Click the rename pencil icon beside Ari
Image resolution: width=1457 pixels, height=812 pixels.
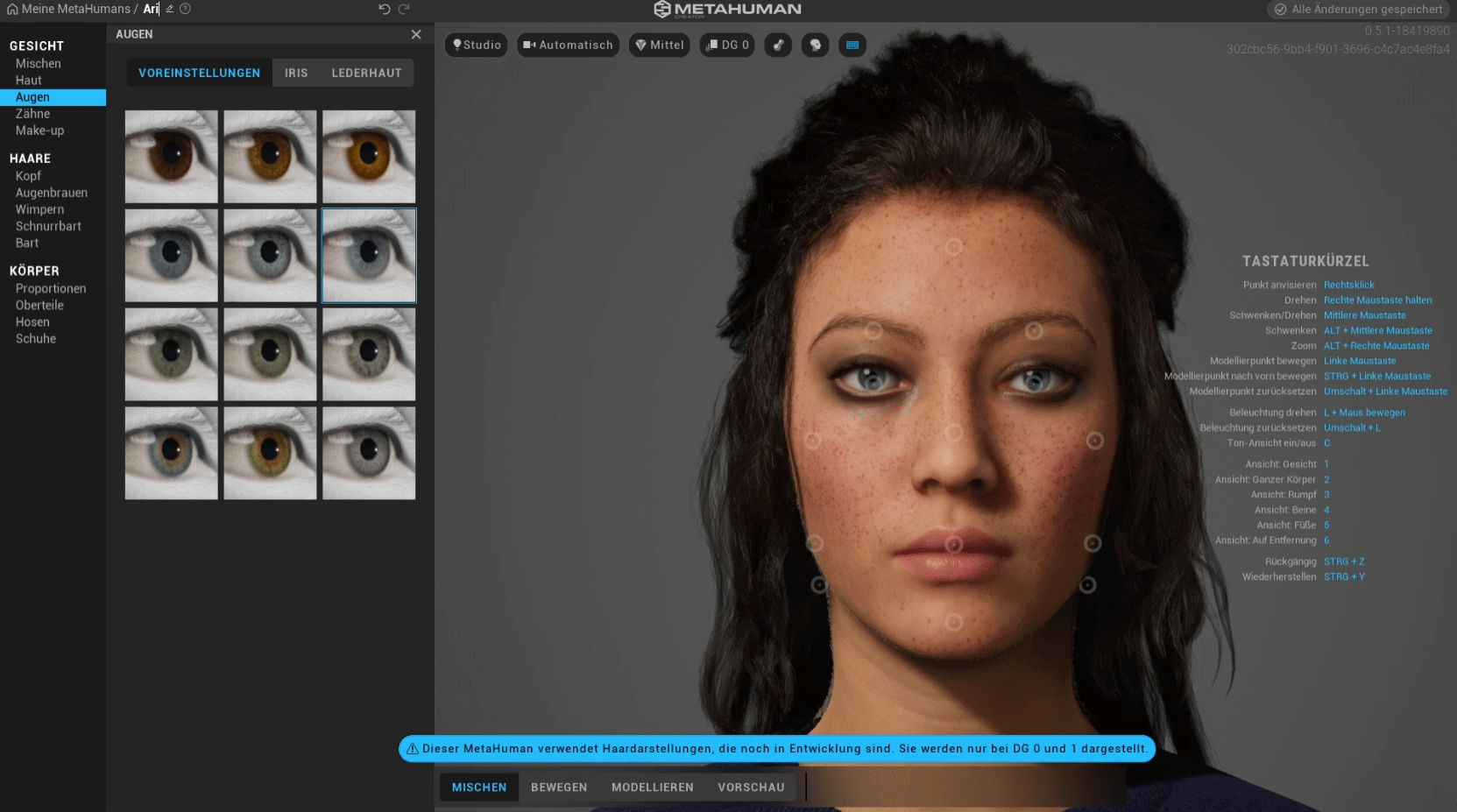170,9
